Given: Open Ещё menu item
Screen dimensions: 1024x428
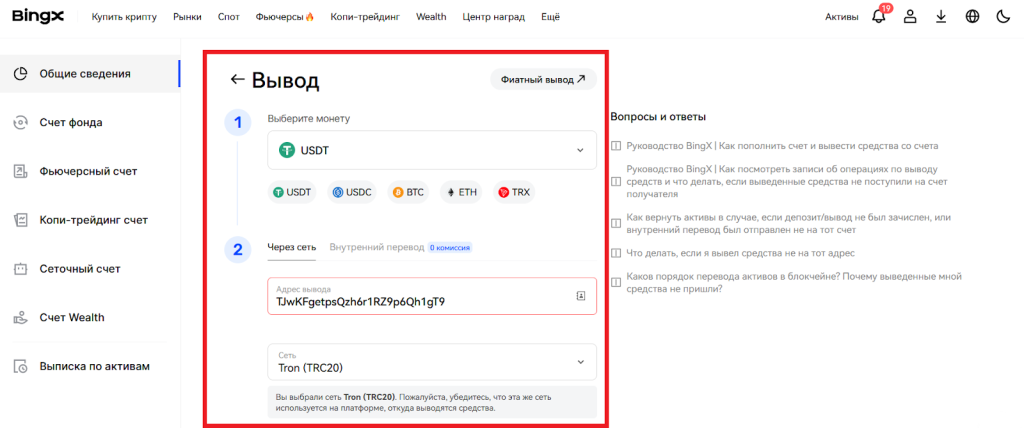Looking at the screenshot, I should [550, 17].
